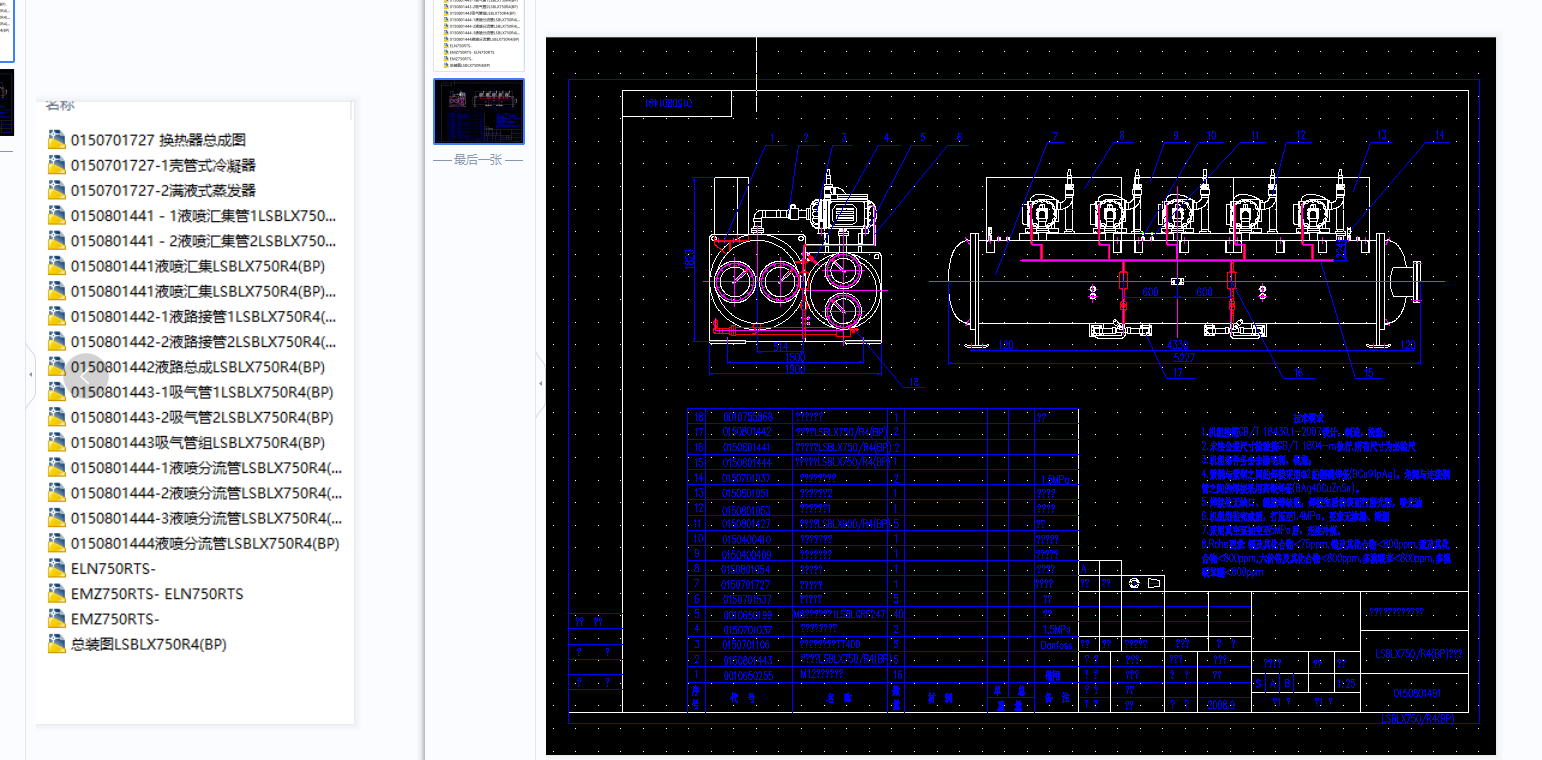Click the collapse arrow left of the file list
Viewport: 1542px width, 760px height.
coord(30,374)
